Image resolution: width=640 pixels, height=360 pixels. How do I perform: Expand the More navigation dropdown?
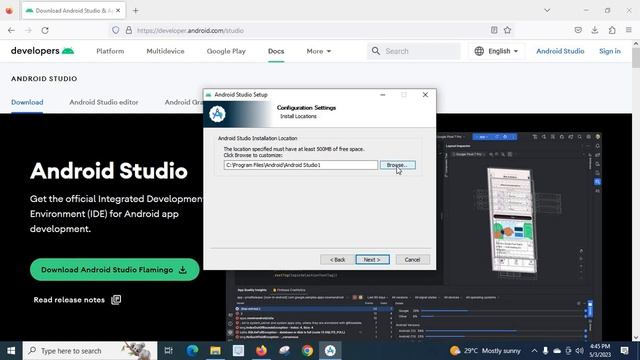(x=318, y=51)
